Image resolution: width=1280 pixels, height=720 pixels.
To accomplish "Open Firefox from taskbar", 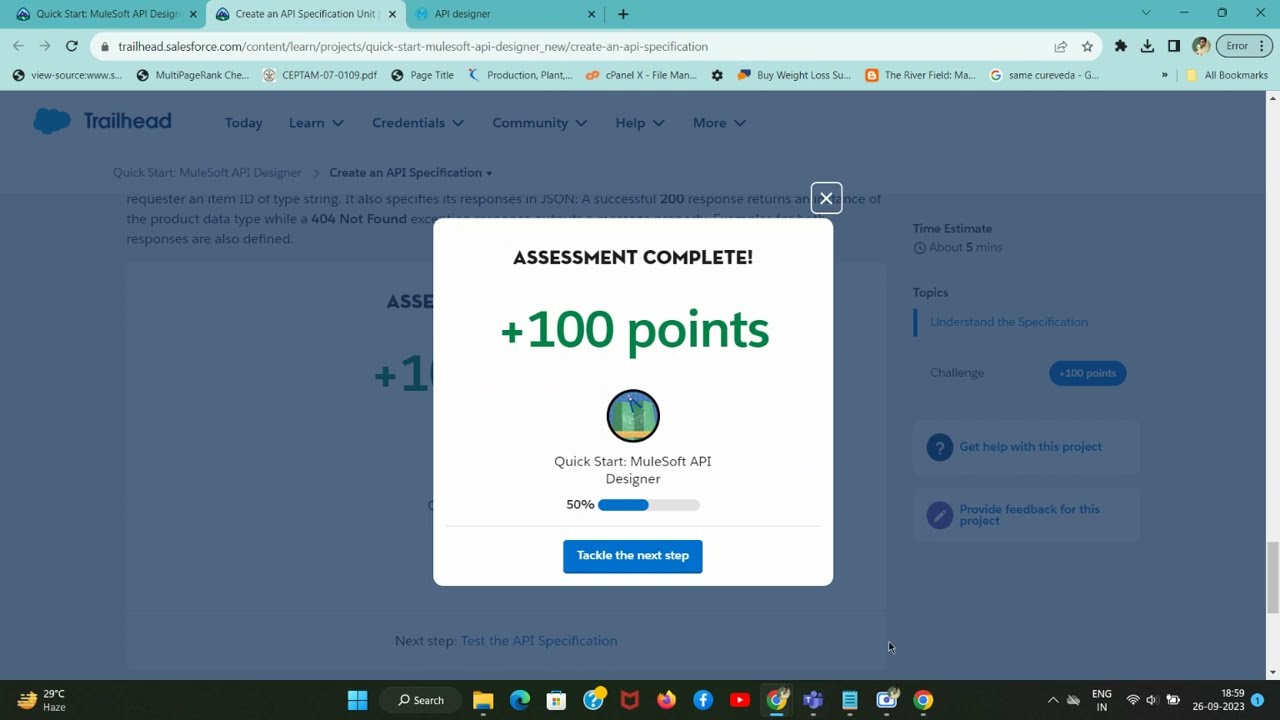I will pyautogui.click(x=666, y=700).
